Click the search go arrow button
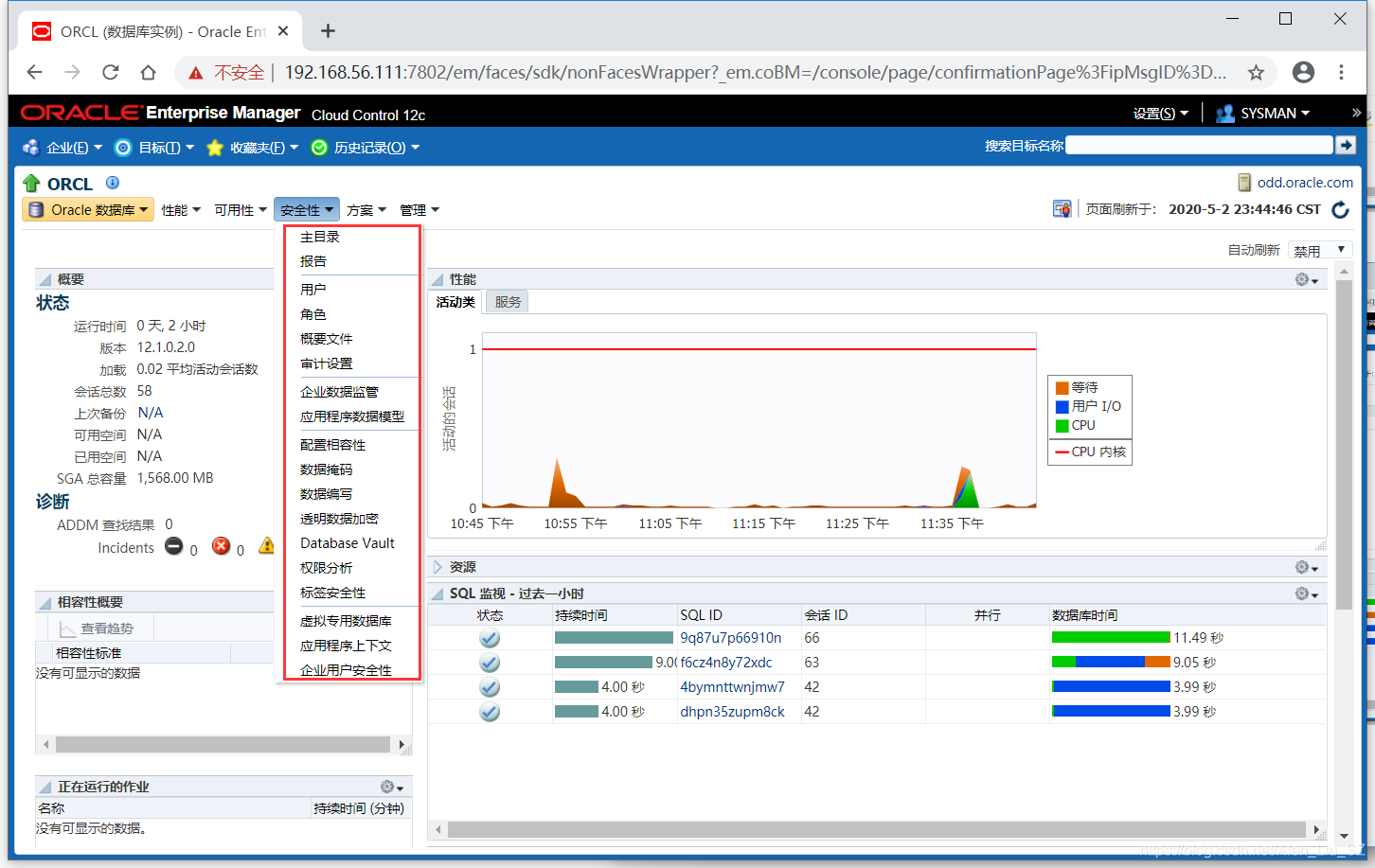This screenshot has width=1375, height=868. pos(1346,145)
